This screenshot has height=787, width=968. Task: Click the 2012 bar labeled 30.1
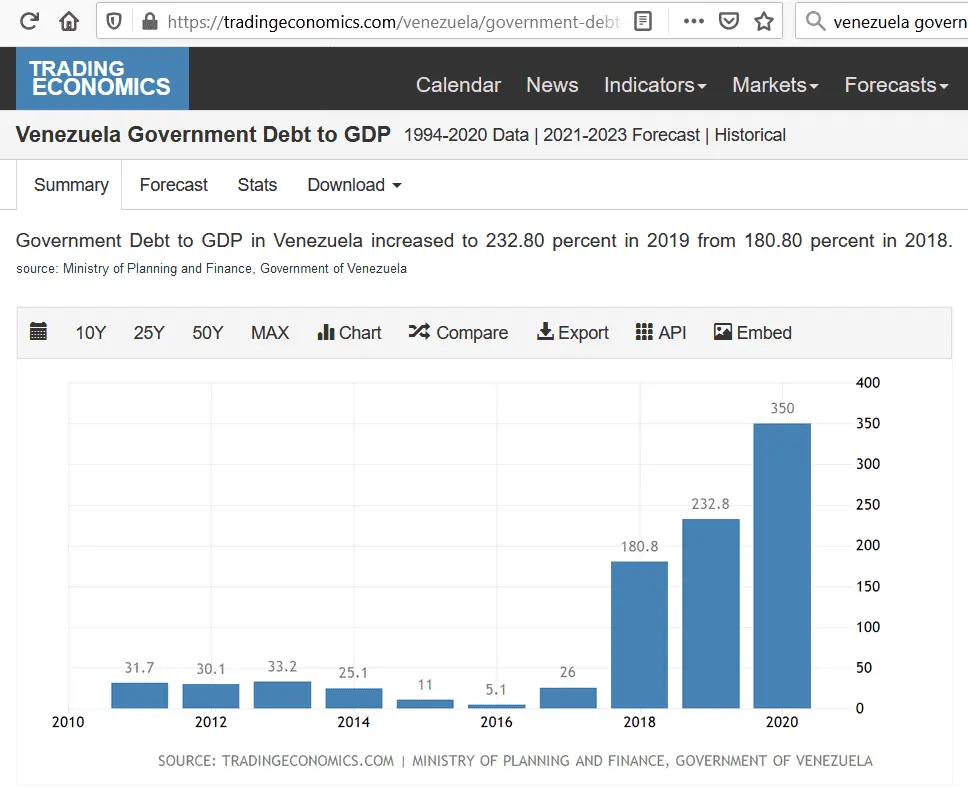[211, 696]
